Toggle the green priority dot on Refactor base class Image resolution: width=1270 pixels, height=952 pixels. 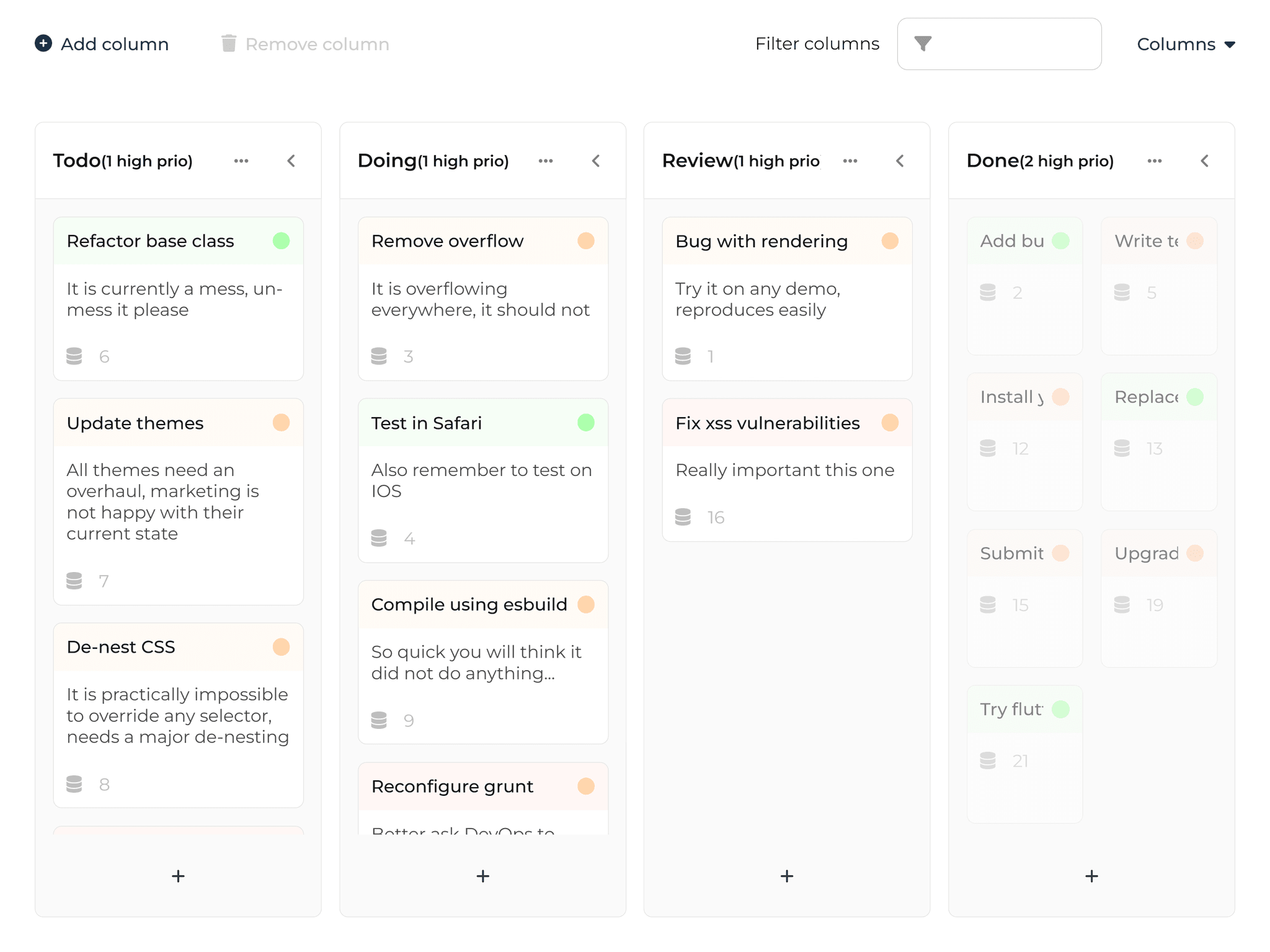[281, 240]
